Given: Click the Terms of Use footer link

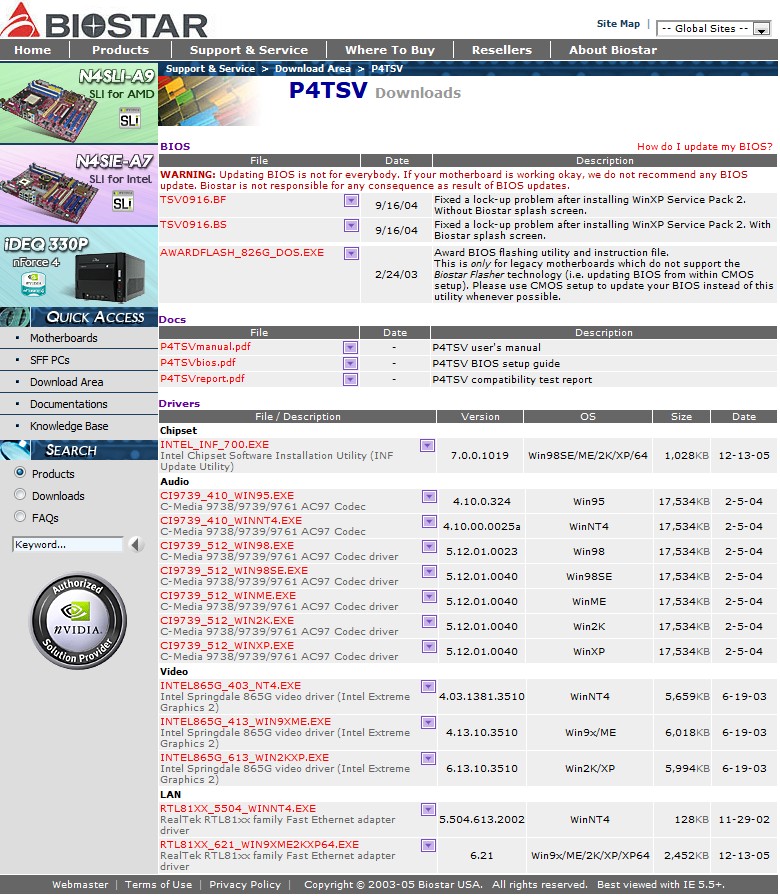Looking at the screenshot, I should [x=158, y=885].
